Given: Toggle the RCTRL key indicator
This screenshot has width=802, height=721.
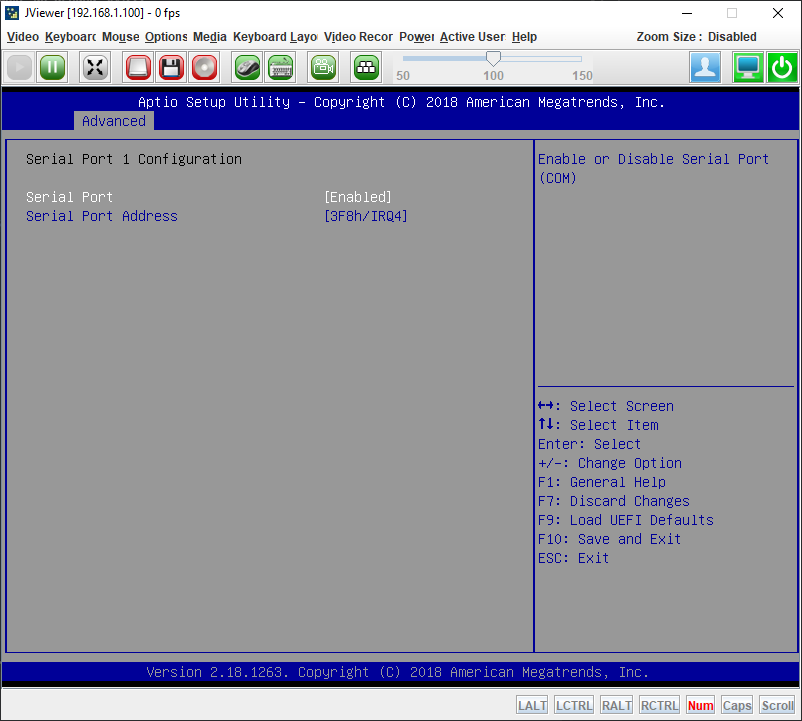Looking at the screenshot, I should pyautogui.click(x=659, y=705).
